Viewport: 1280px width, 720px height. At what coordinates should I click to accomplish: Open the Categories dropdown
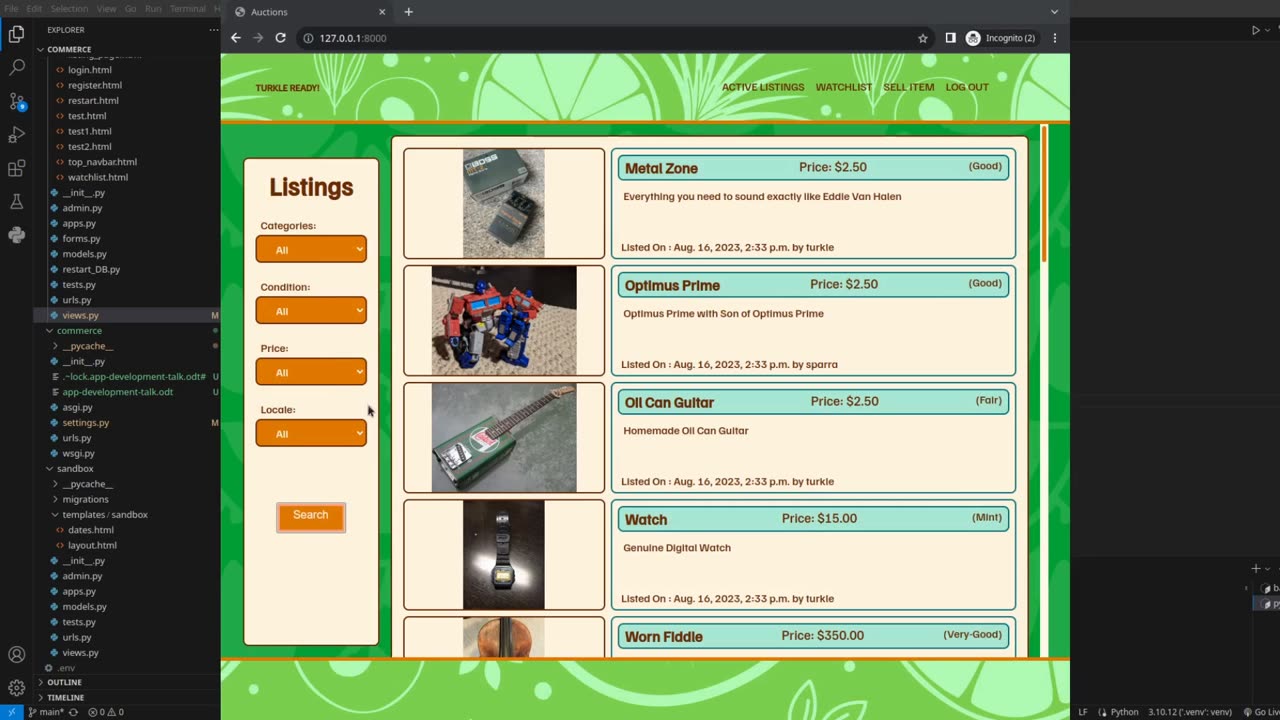pyautogui.click(x=311, y=249)
